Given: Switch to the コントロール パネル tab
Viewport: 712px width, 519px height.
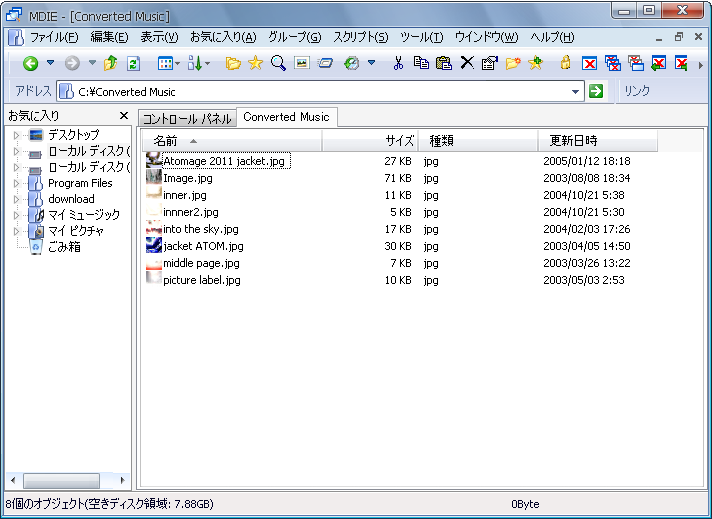Looking at the screenshot, I should [x=186, y=118].
